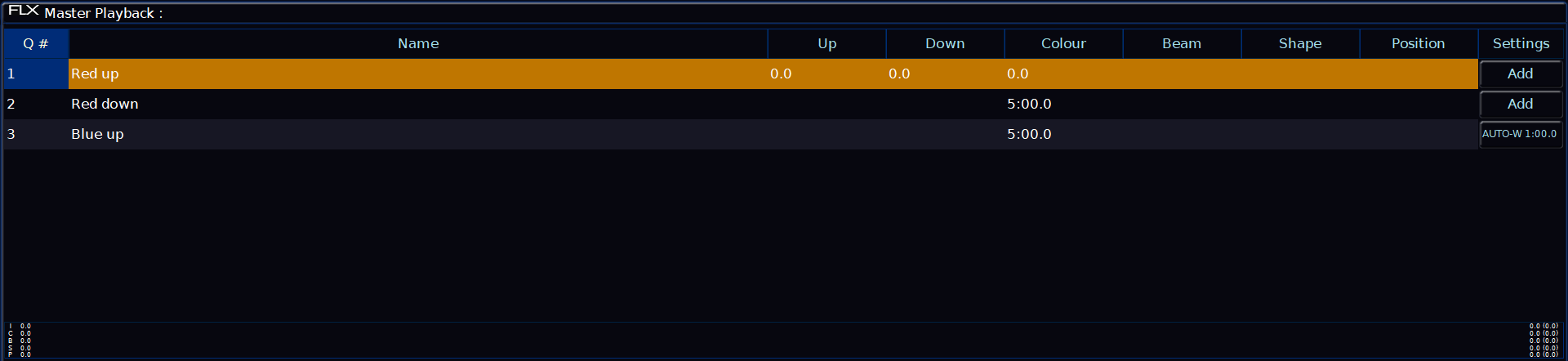1568x361 pixels.
Task: Click cue number 3 cell
Action: tap(36, 134)
